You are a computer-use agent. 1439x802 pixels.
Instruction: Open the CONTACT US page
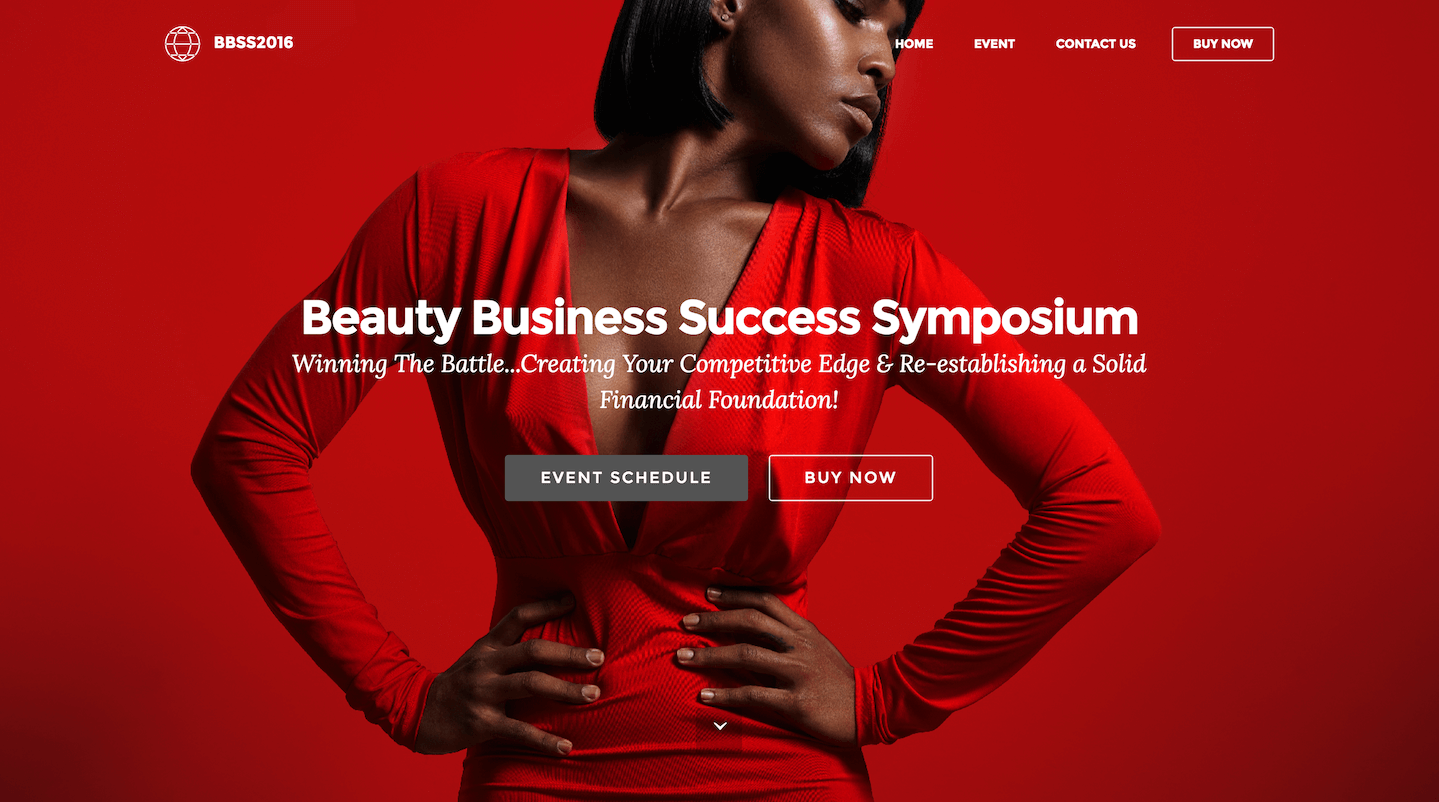click(1096, 44)
